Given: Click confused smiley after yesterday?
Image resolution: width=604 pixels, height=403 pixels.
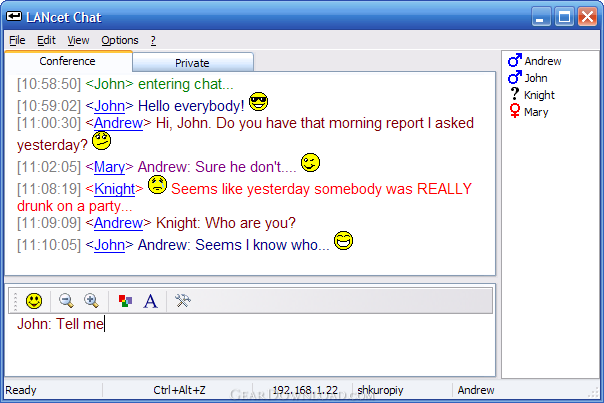Looking at the screenshot, I should point(102,141).
